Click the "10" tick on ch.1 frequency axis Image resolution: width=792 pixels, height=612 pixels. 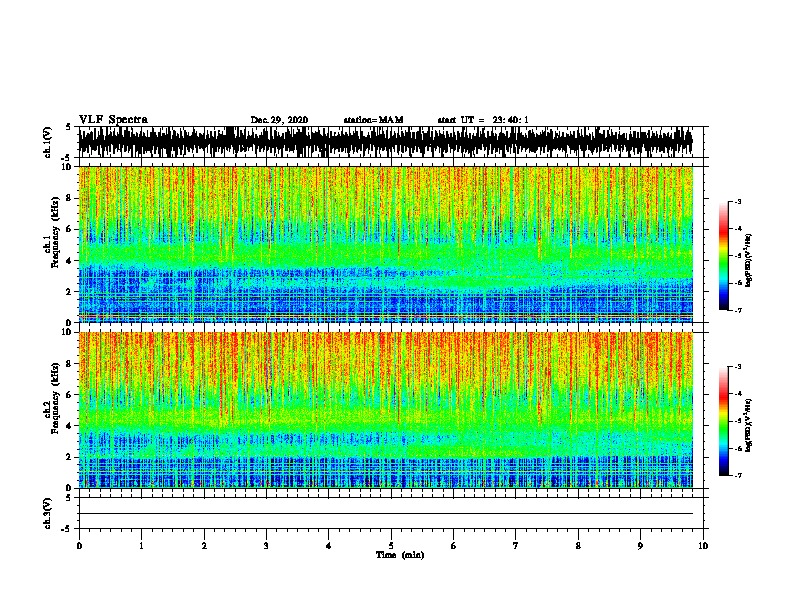click(x=68, y=167)
